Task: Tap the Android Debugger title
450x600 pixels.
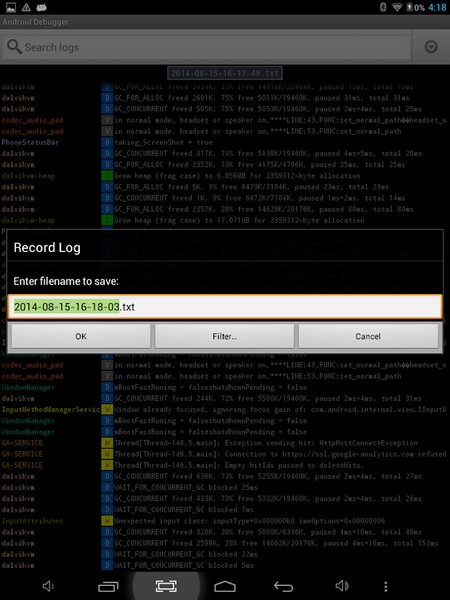Action: click(35, 22)
